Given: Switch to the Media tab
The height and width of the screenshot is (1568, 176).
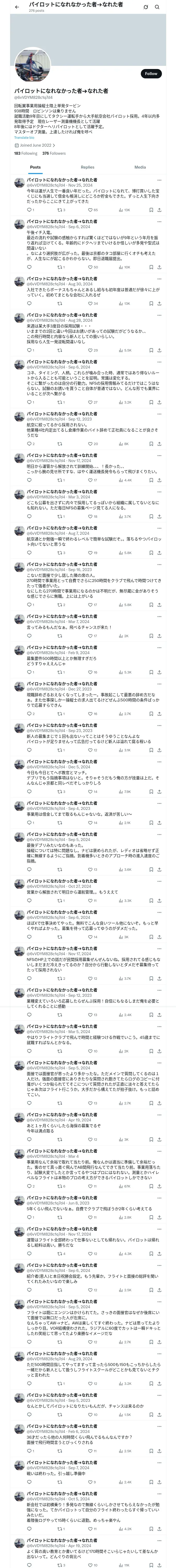Looking at the screenshot, I should coord(140,167).
